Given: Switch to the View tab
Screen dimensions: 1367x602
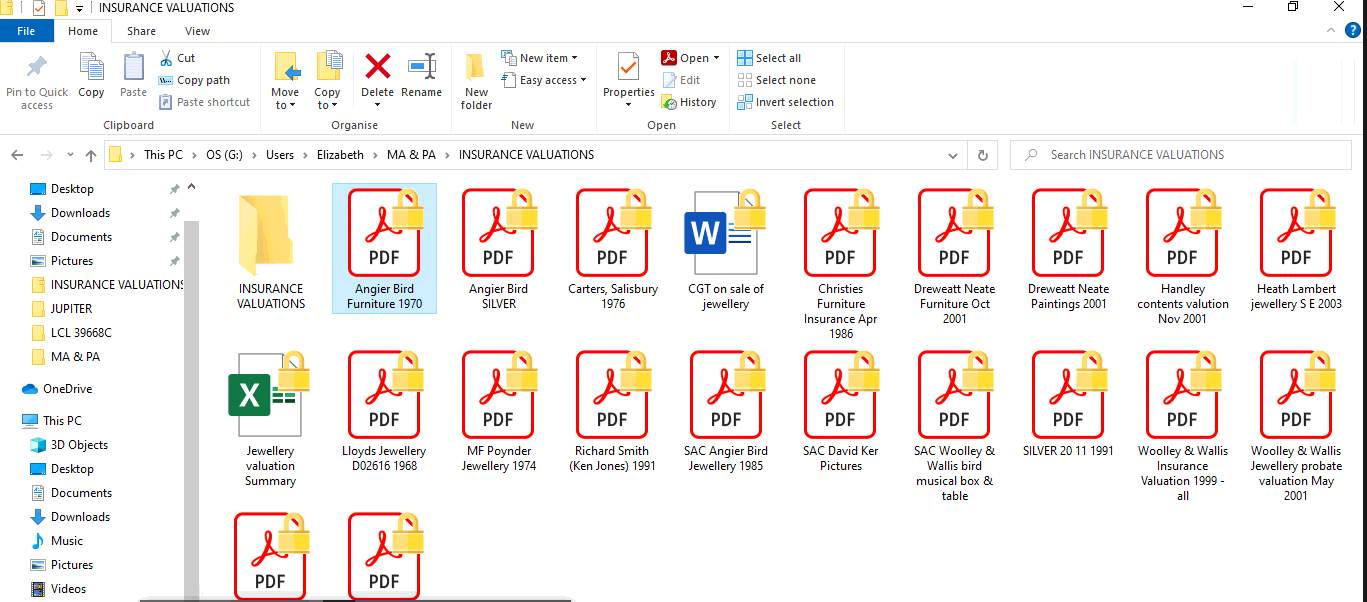Looking at the screenshot, I should tap(197, 31).
